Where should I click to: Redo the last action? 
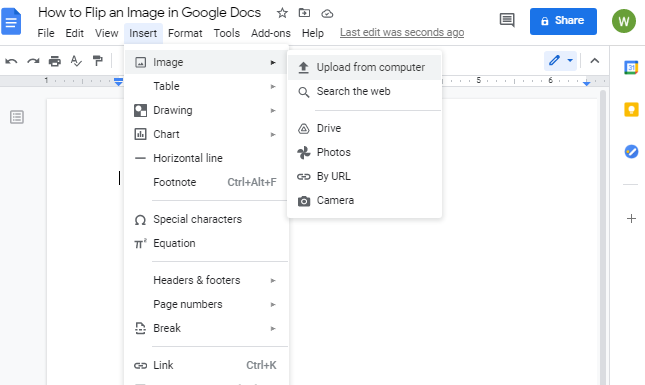(33, 61)
